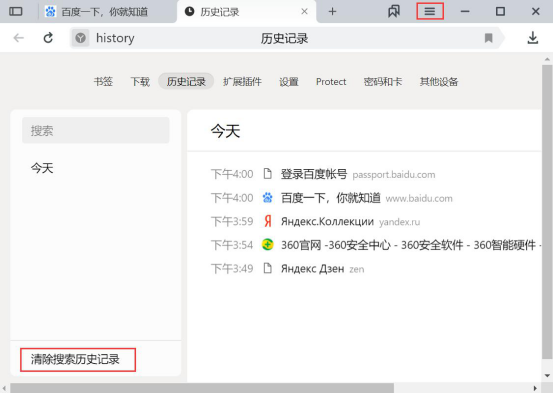Open the bookmarks collections icon

(394, 12)
